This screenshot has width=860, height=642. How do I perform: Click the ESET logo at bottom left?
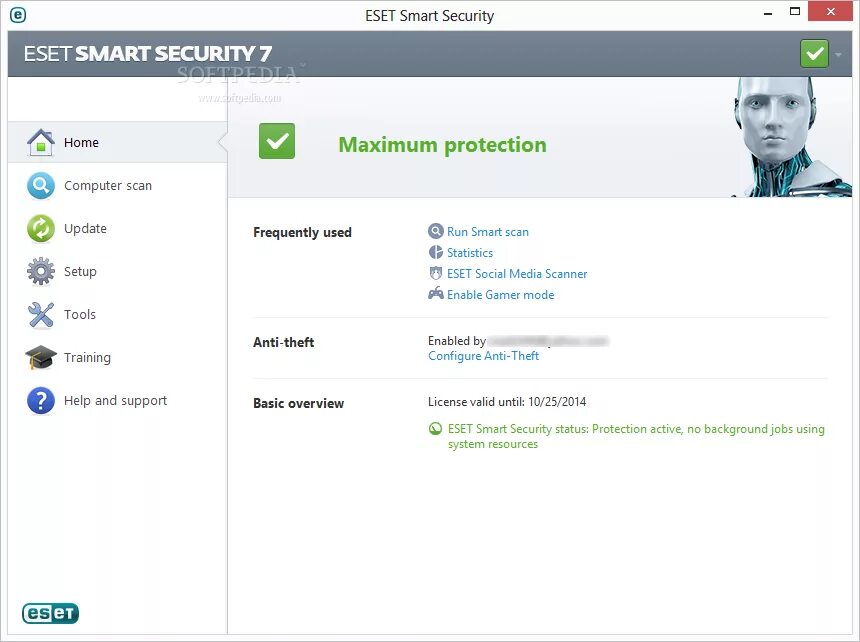pos(50,613)
